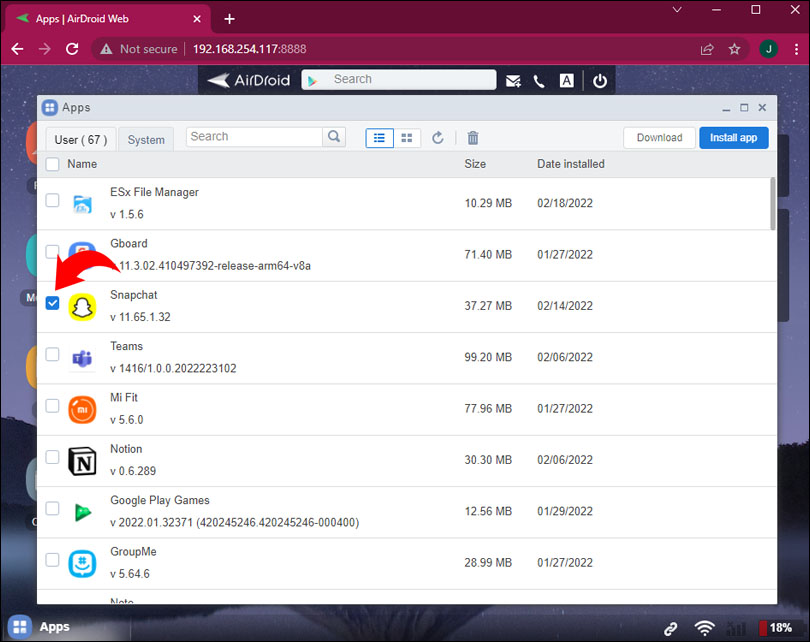Open Chrome three-dot menu
Image resolution: width=810 pixels, height=642 pixels.
coord(796,49)
